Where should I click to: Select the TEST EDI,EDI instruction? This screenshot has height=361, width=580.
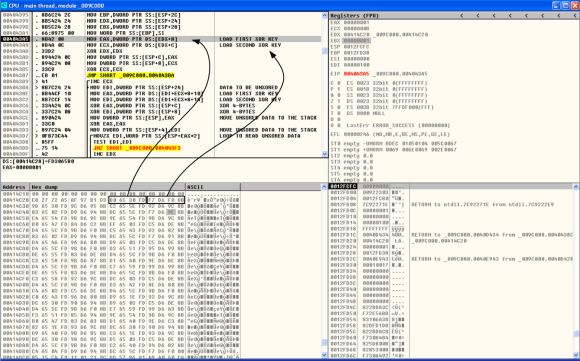tap(110, 142)
